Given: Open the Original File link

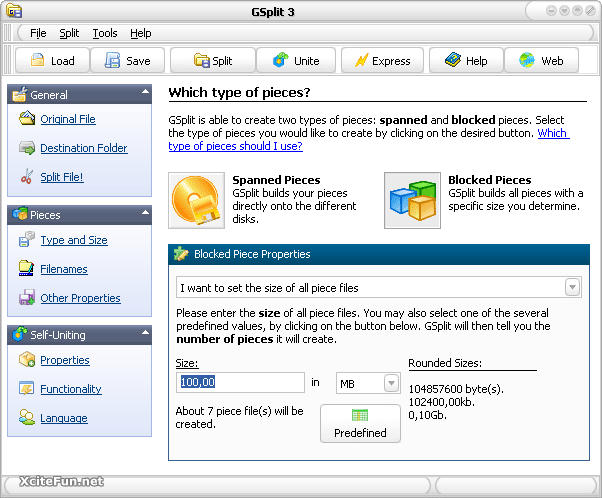Looking at the screenshot, I should point(68,119).
